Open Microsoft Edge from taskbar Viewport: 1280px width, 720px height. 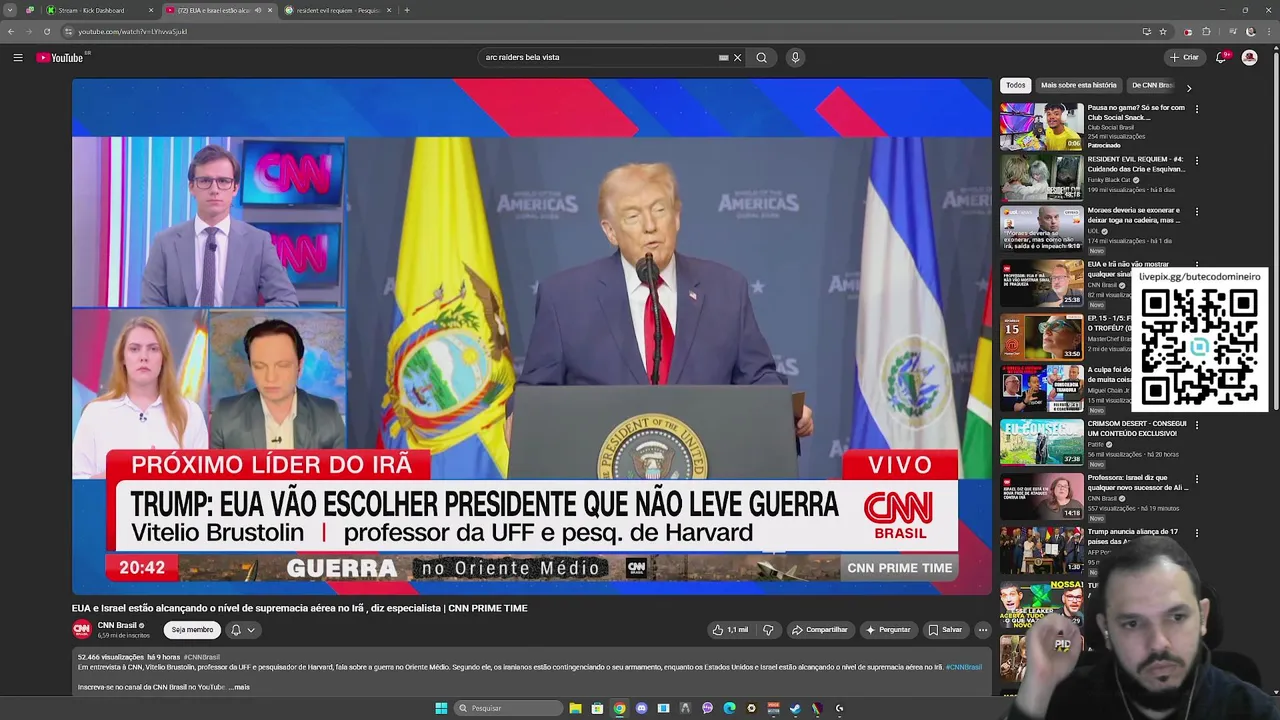pos(729,708)
